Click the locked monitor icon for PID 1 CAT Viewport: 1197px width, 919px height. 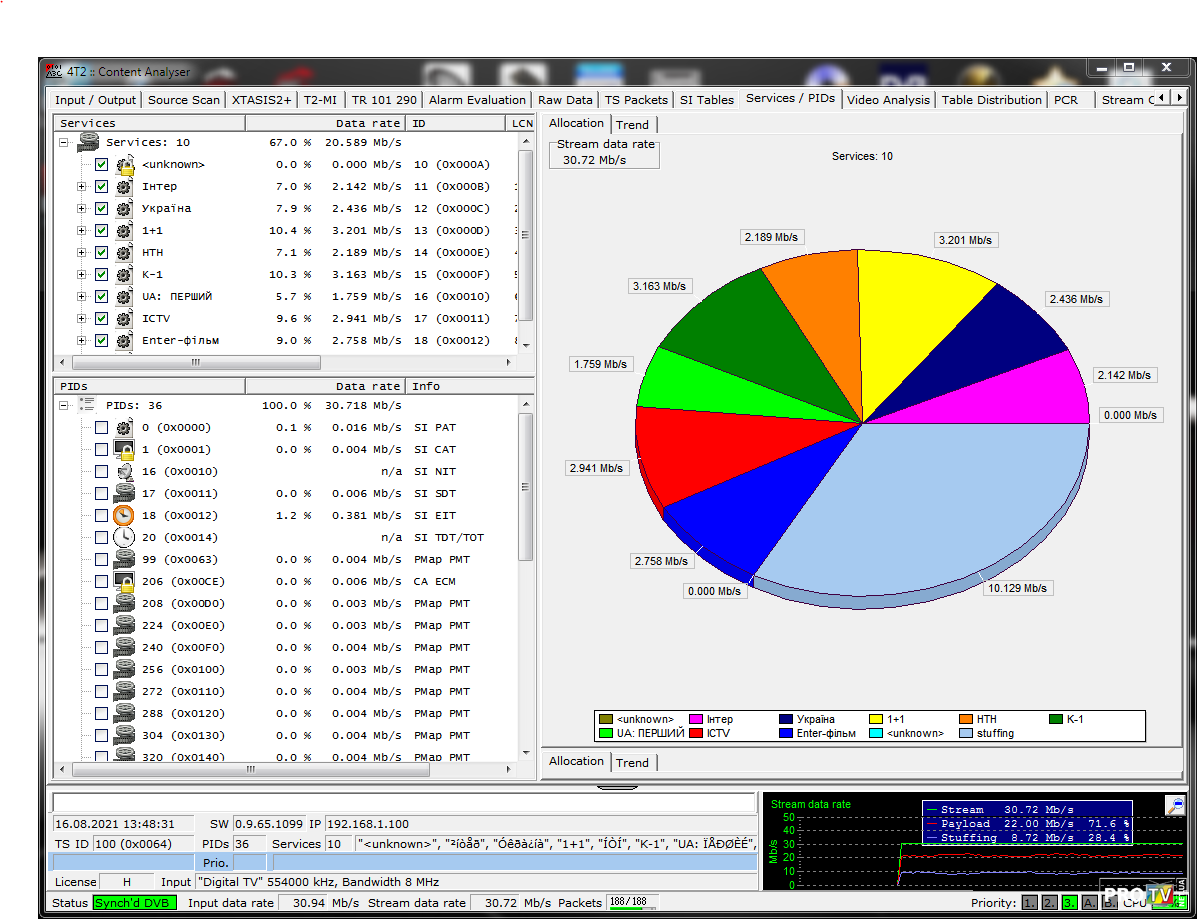124,450
